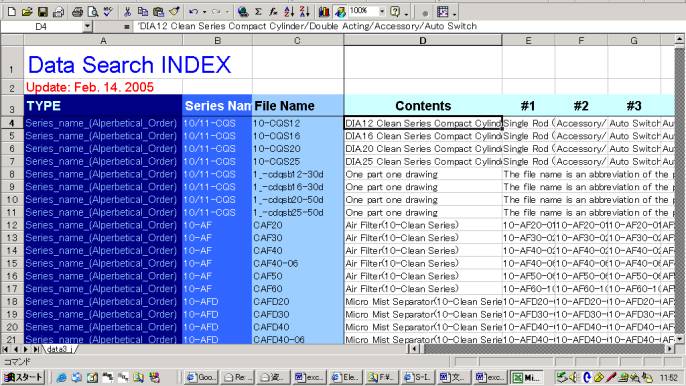This screenshot has height=386, width=686.
Task: Open the Print Preview icon
Action: click(x=93, y=12)
